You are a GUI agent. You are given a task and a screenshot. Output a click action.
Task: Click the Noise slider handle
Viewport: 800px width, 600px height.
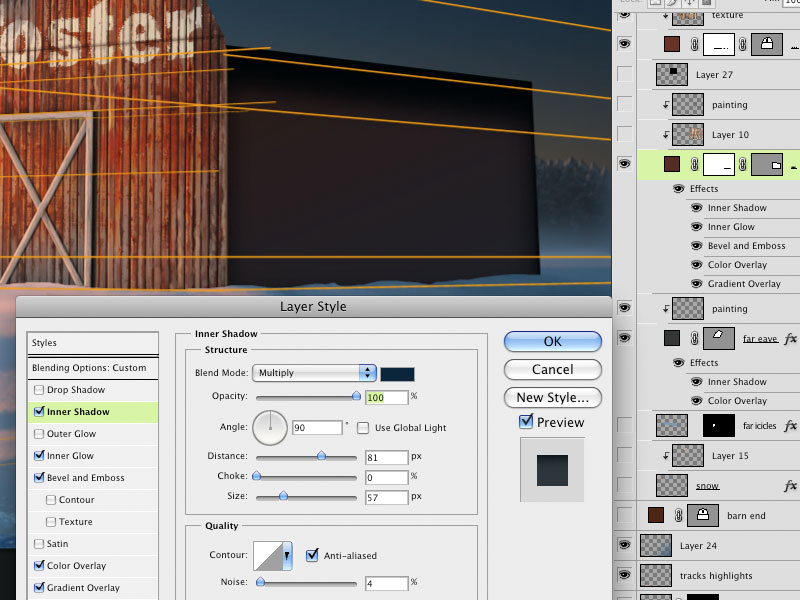(261, 582)
